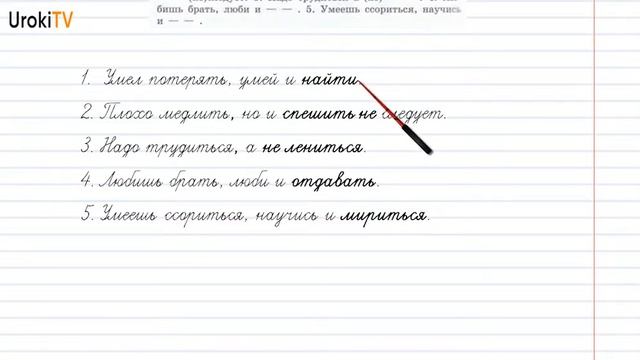Image resolution: width=640 pixels, height=360 pixels.
Task: Click the handwritten word "трудиться"
Action: (189, 148)
